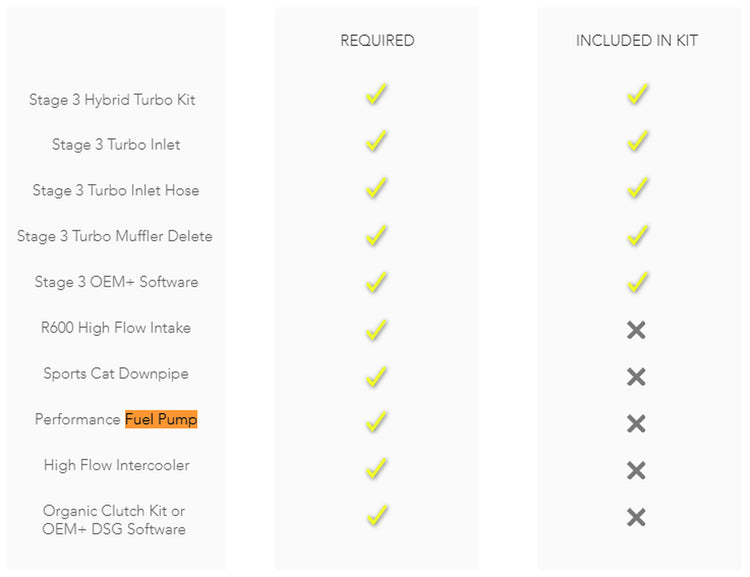Click the X icon for Performance Fuel Pump
This screenshot has width=750, height=577.
pos(636,423)
